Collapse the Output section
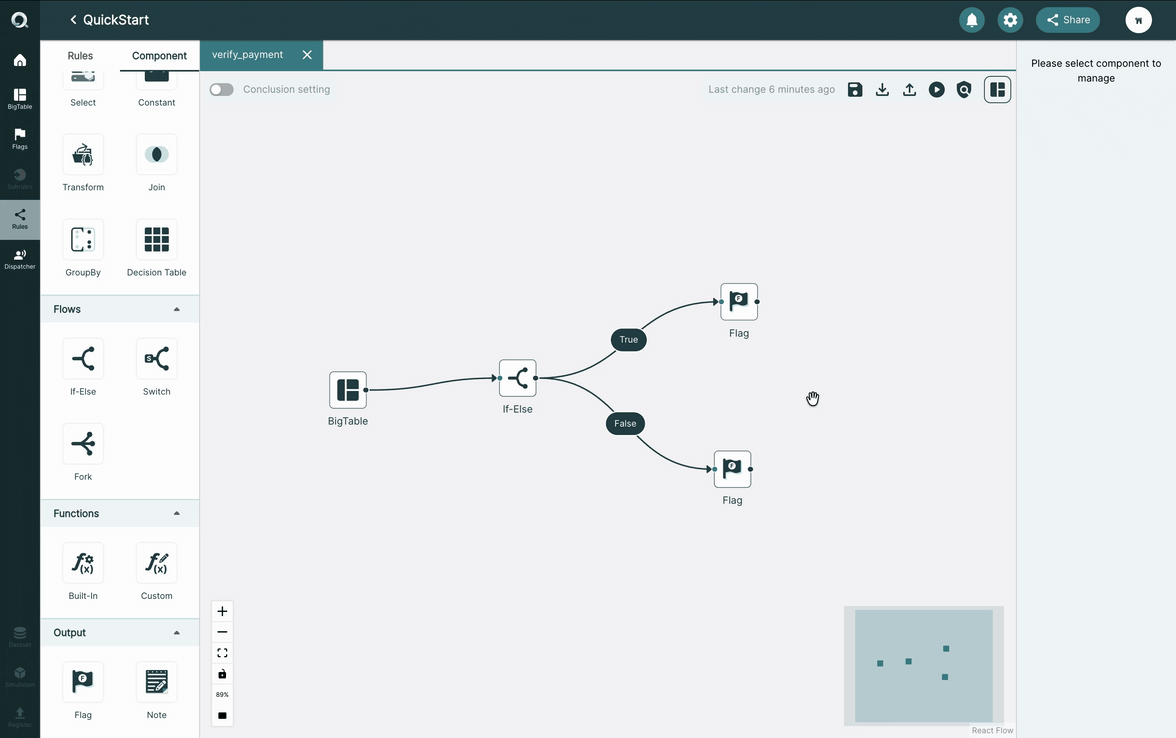Viewport: 1176px width, 738px height. click(177, 633)
